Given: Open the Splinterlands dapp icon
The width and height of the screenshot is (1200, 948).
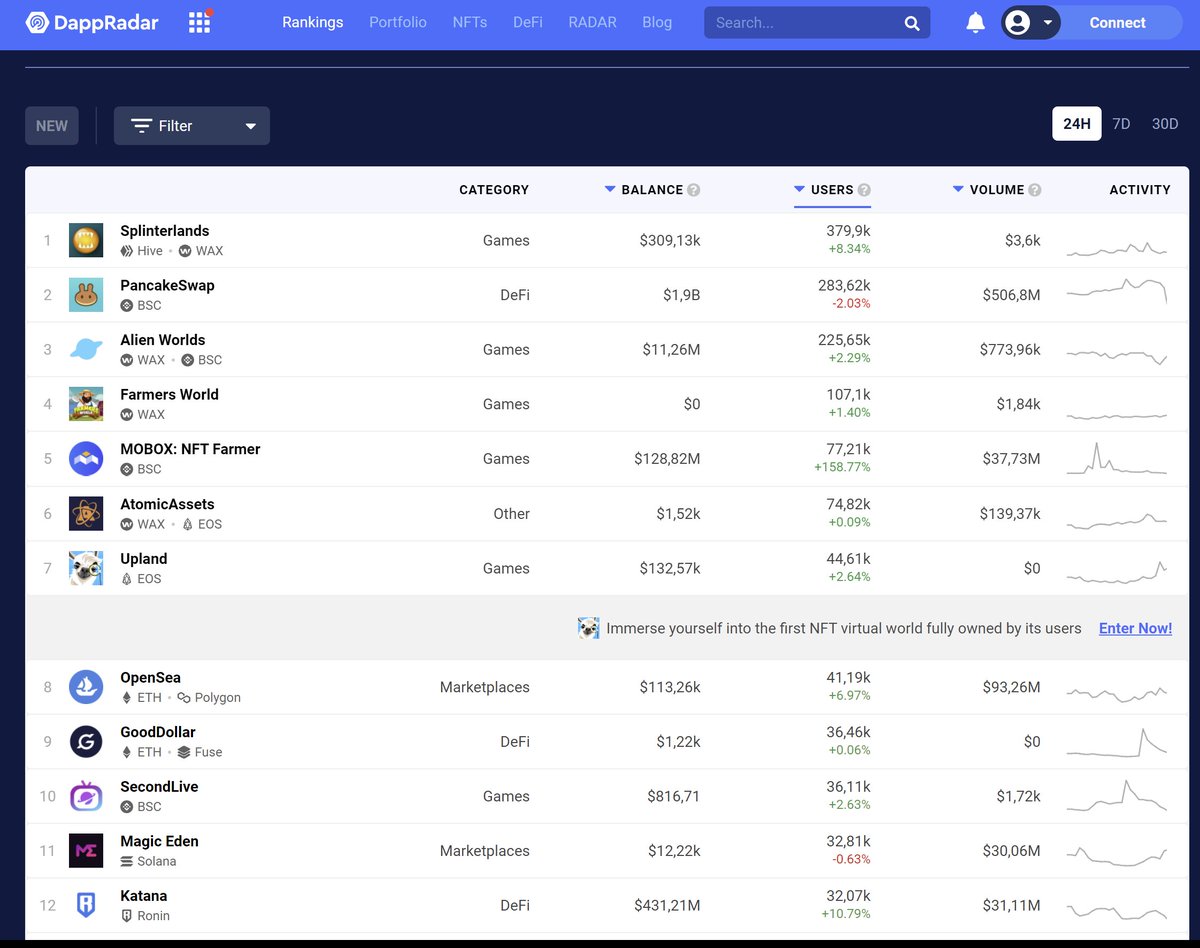Looking at the screenshot, I should point(86,240).
